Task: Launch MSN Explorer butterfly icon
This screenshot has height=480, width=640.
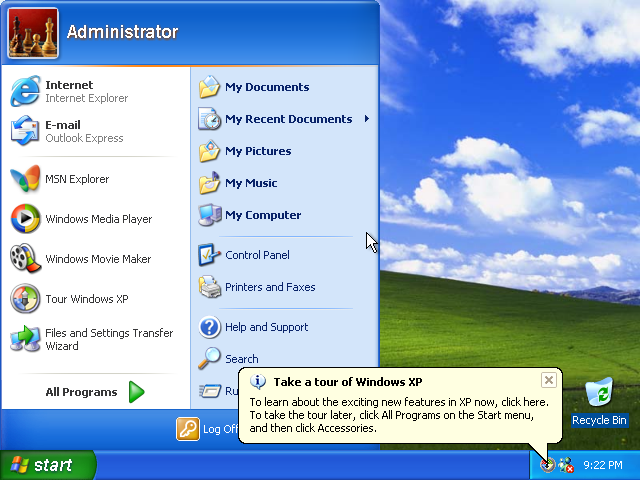Action: [25, 178]
